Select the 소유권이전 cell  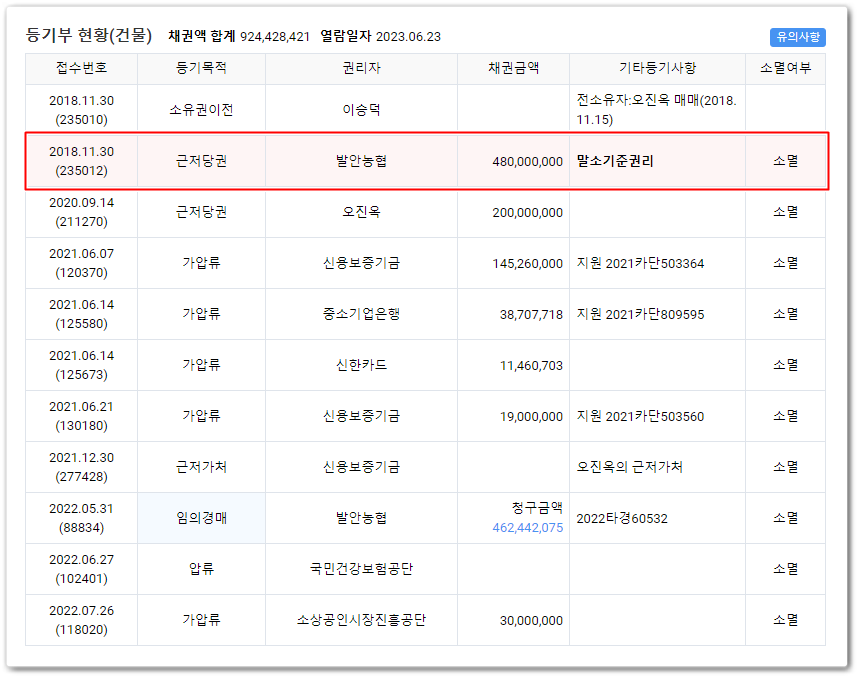[x=201, y=110]
